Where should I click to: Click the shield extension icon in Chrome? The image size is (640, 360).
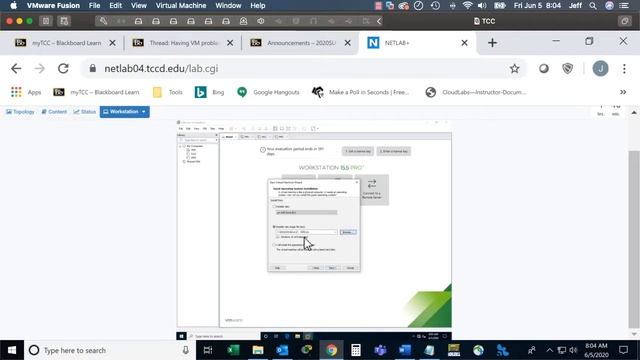point(567,69)
